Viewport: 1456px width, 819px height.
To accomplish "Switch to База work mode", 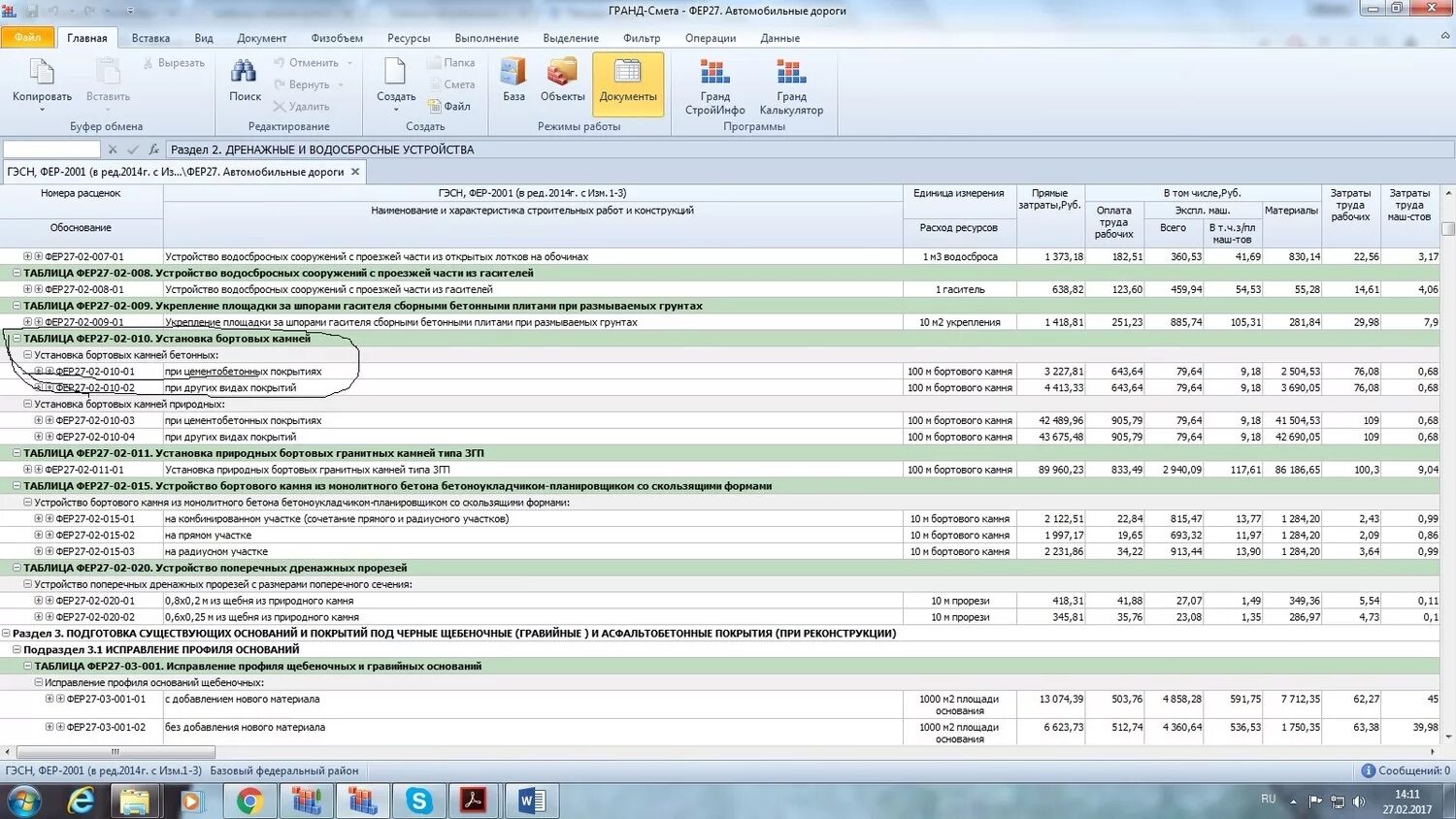I will 513,80.
